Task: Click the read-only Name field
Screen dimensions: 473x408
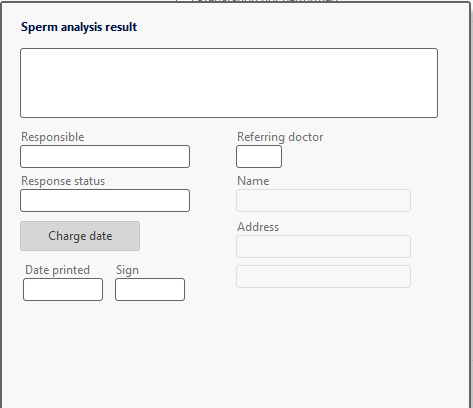Action: coord(323,200)
